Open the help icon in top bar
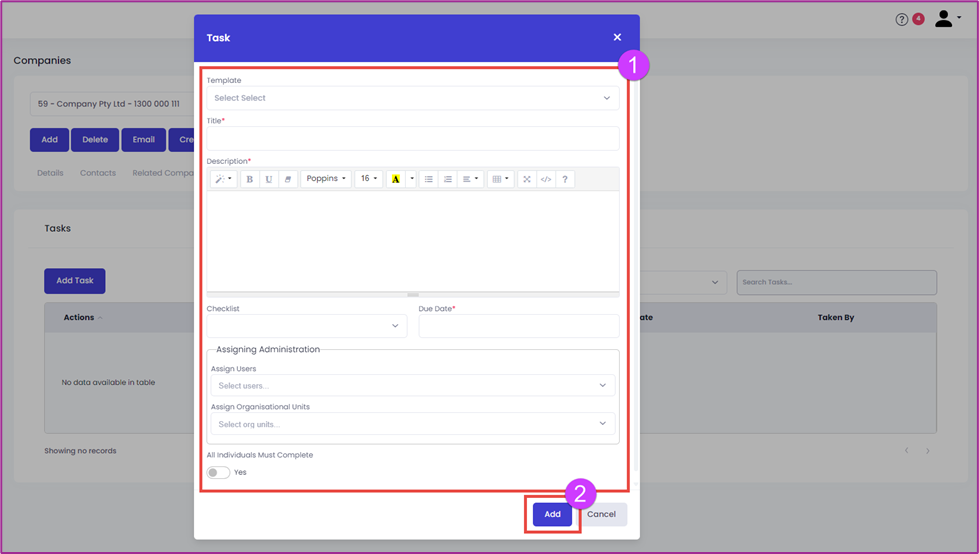 tap(901, 19)
